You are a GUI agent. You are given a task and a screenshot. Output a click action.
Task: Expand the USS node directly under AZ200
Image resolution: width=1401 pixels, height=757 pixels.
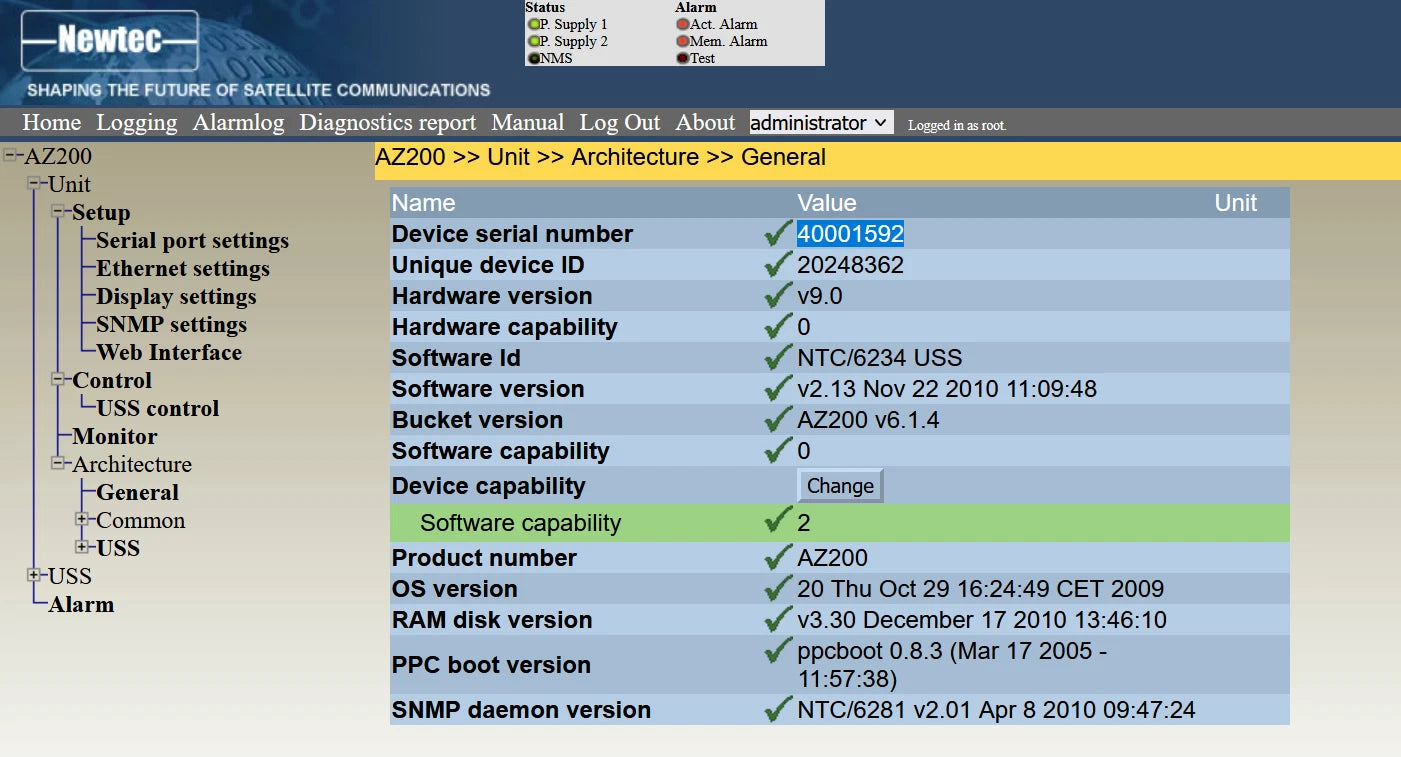click(x=36, y=575)
